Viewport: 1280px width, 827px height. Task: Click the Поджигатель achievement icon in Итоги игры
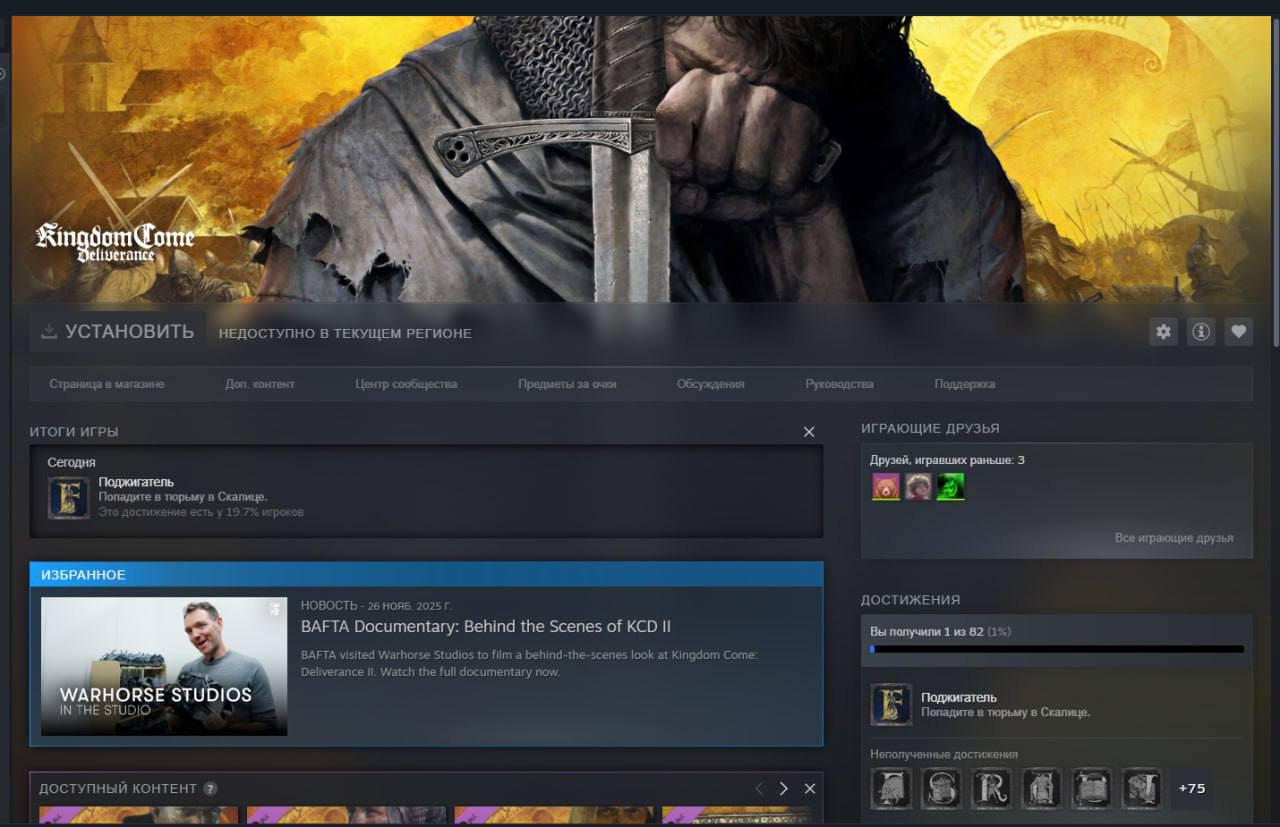(69, 497)
